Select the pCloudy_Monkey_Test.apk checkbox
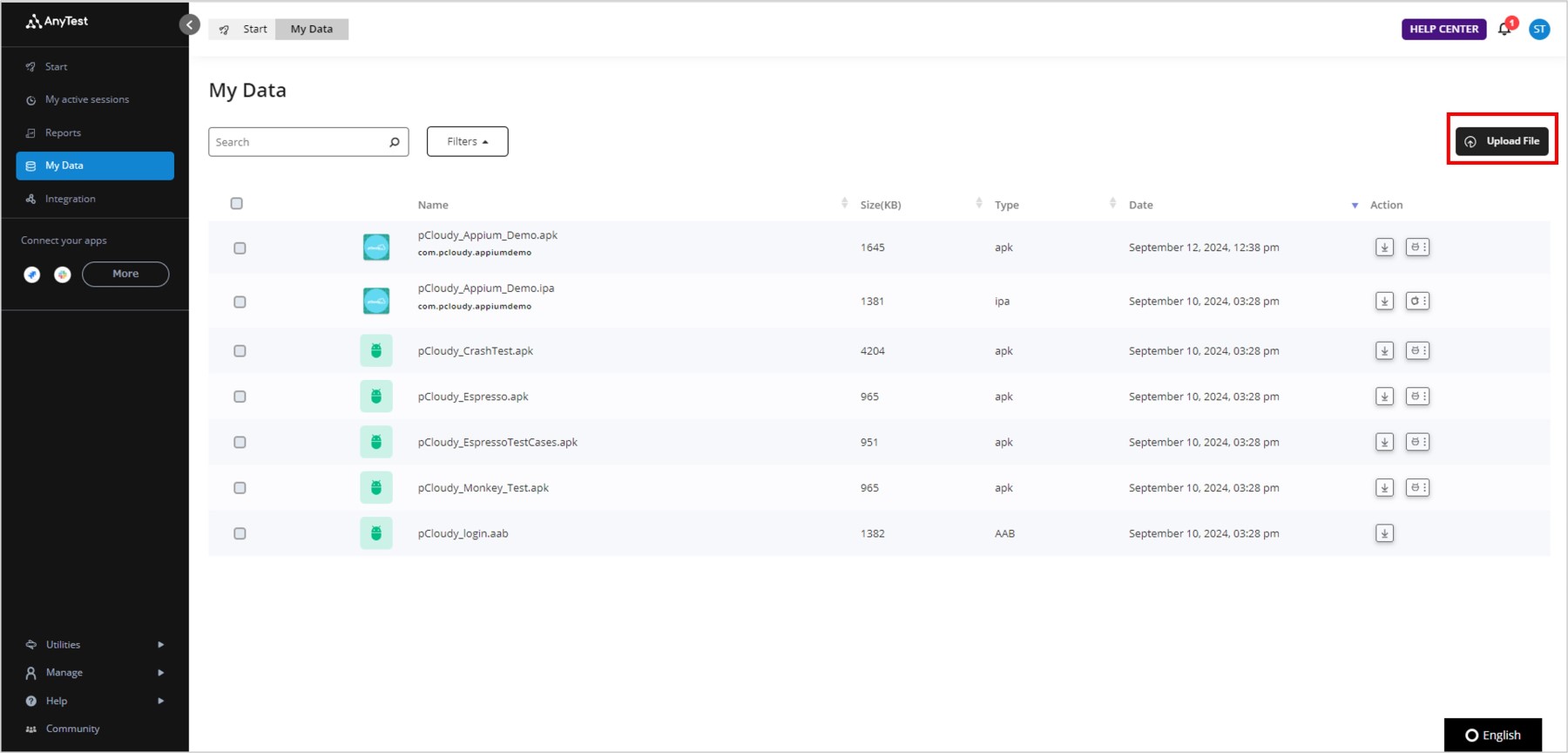This screenshot has width=1568, height=753. [x=240, y=488]
